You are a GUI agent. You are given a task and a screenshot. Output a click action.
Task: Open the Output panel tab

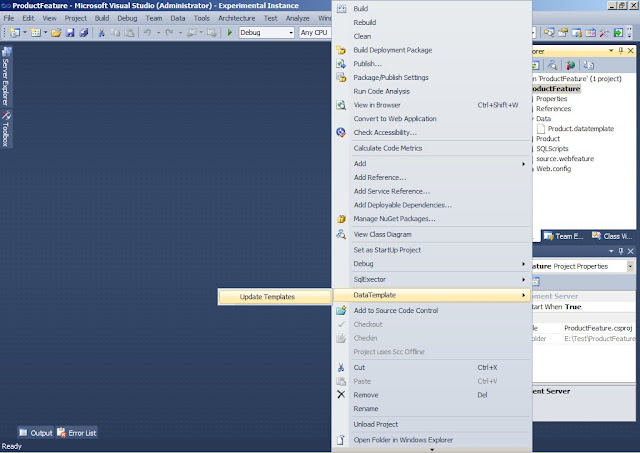point(36,433)
